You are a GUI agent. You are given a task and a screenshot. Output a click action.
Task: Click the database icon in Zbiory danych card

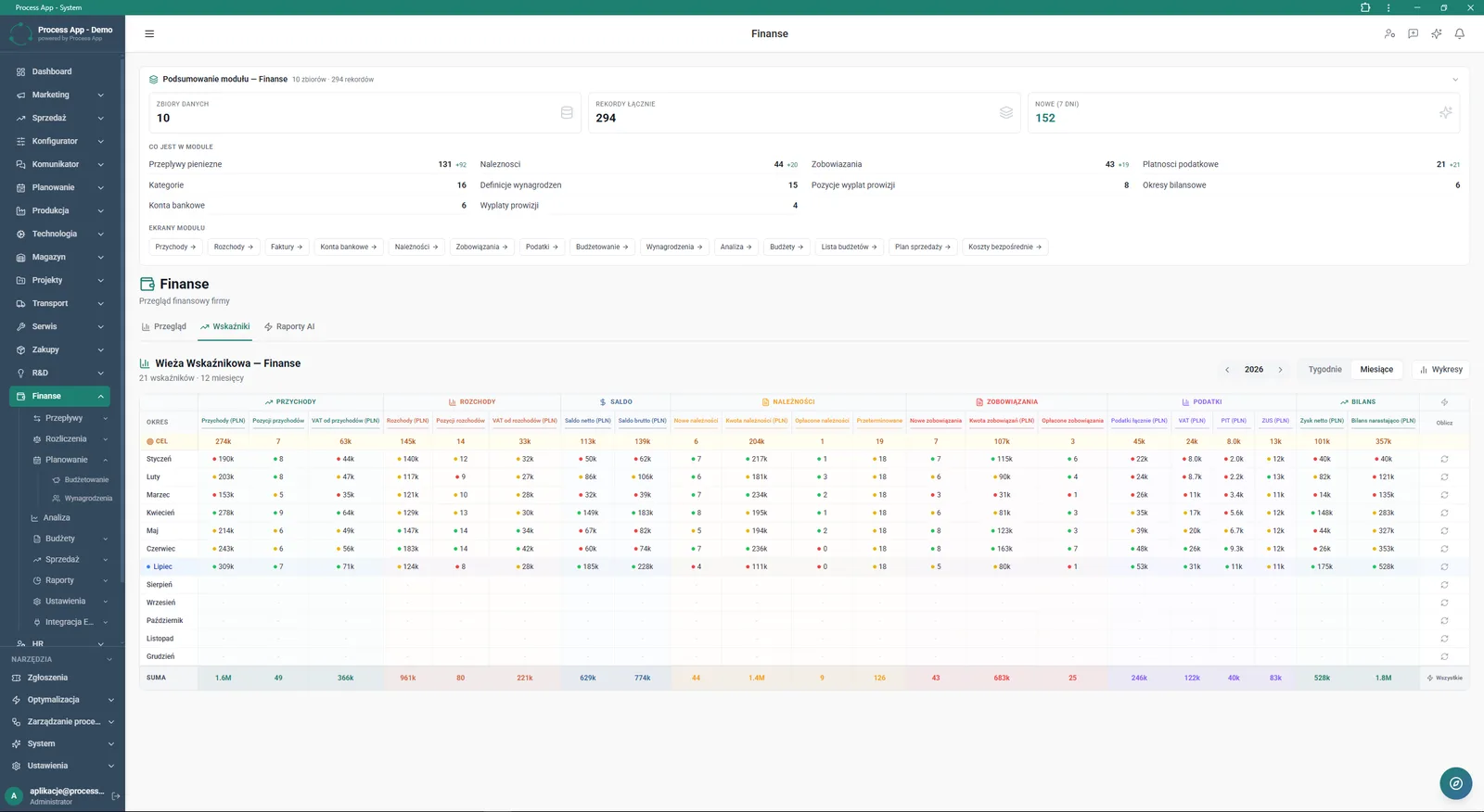567,113
